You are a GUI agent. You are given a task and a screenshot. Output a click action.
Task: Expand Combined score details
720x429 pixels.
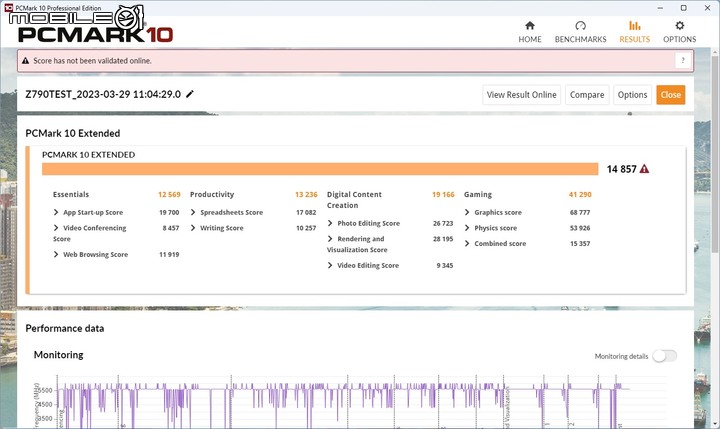click(467, 243)
